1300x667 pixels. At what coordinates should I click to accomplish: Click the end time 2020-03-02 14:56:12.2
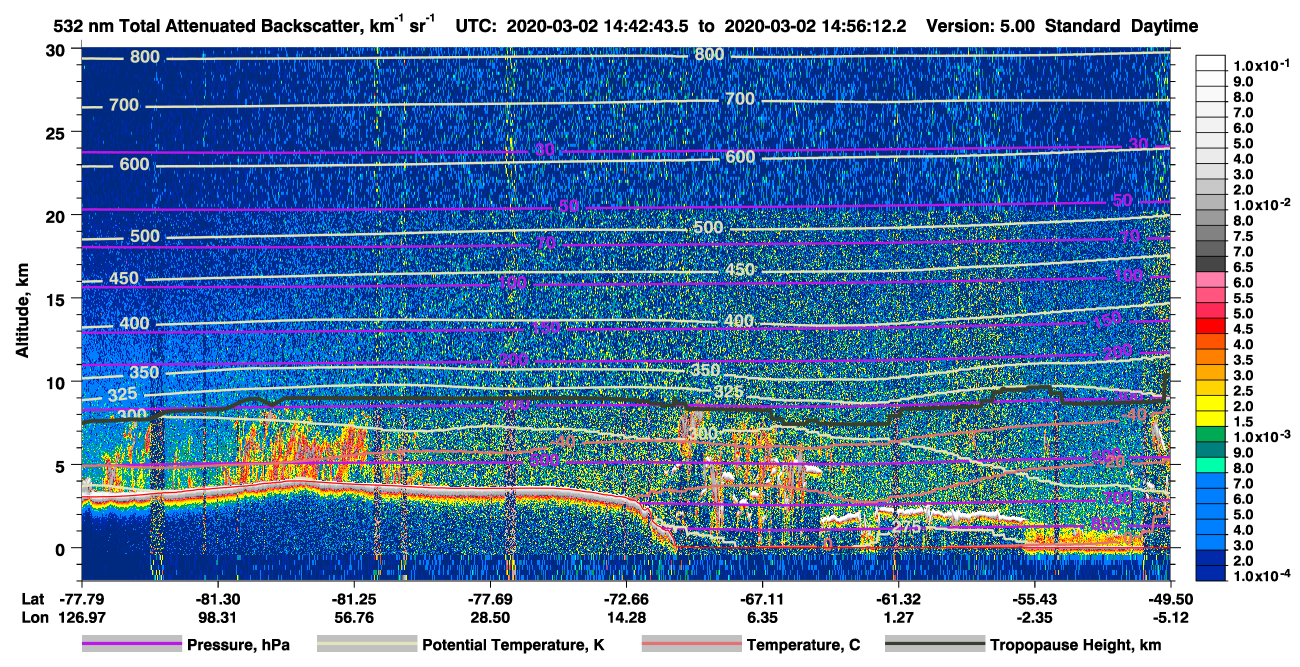pos(815,26)
